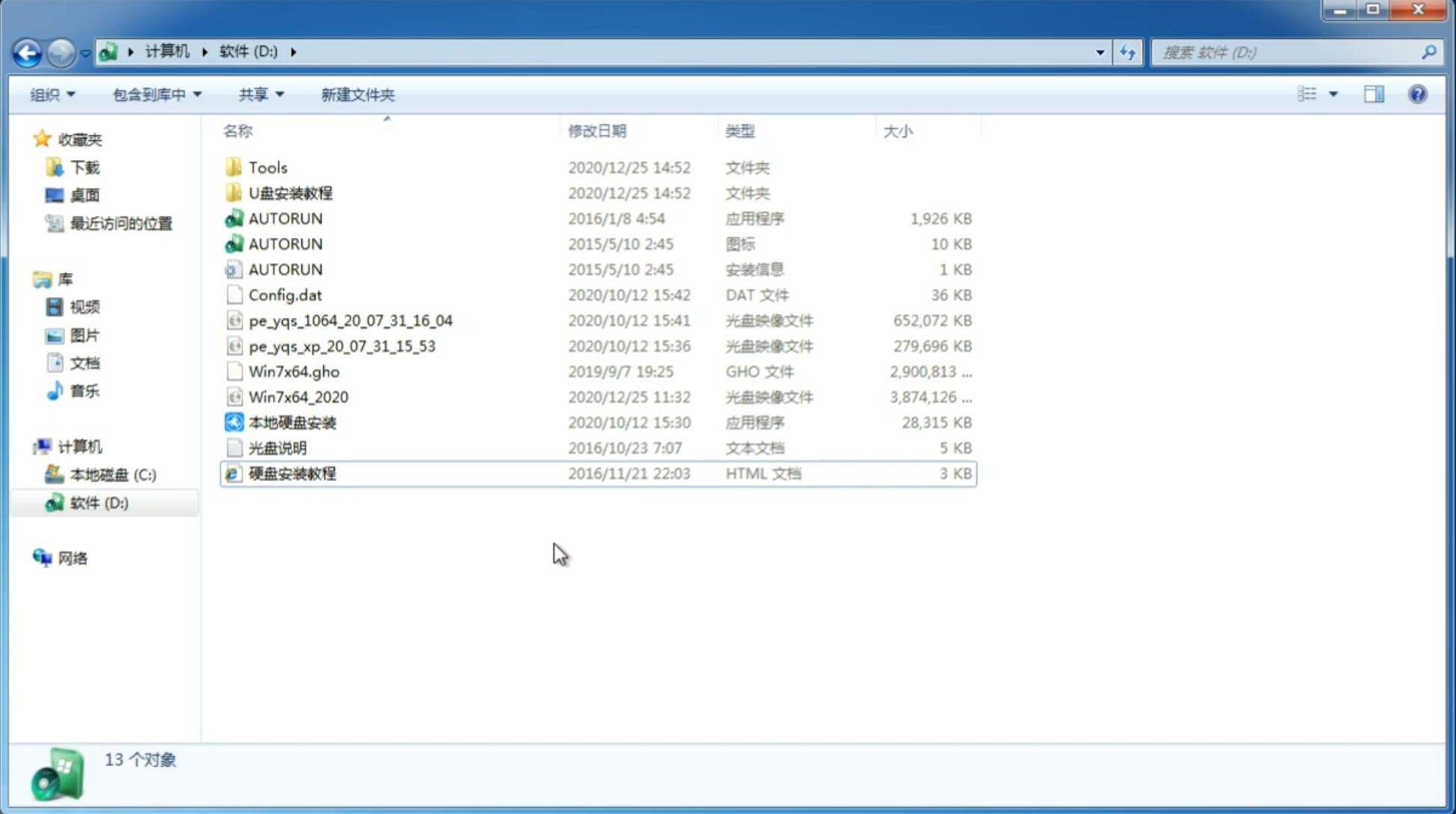Click 新建文件夹 button

tap(357, 94)
